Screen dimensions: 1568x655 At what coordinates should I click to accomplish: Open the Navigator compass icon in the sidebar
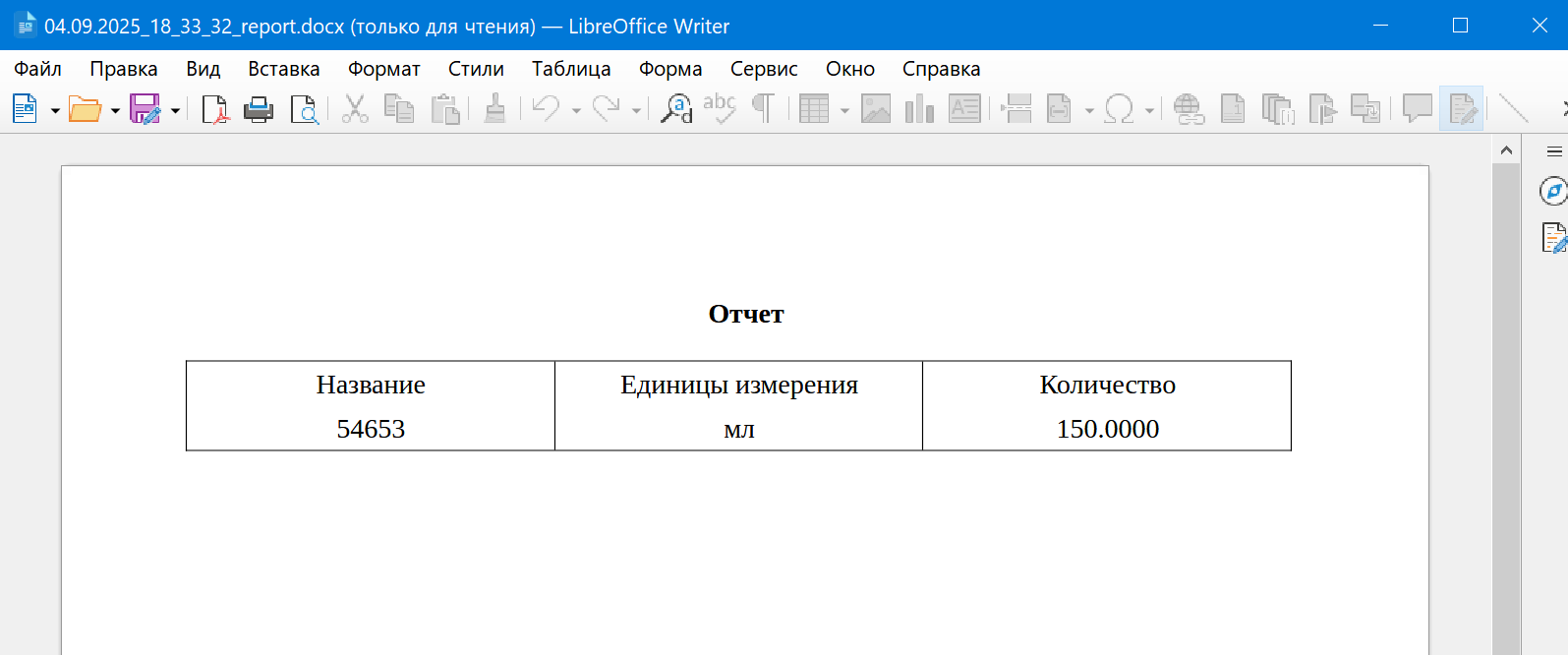1553,191
